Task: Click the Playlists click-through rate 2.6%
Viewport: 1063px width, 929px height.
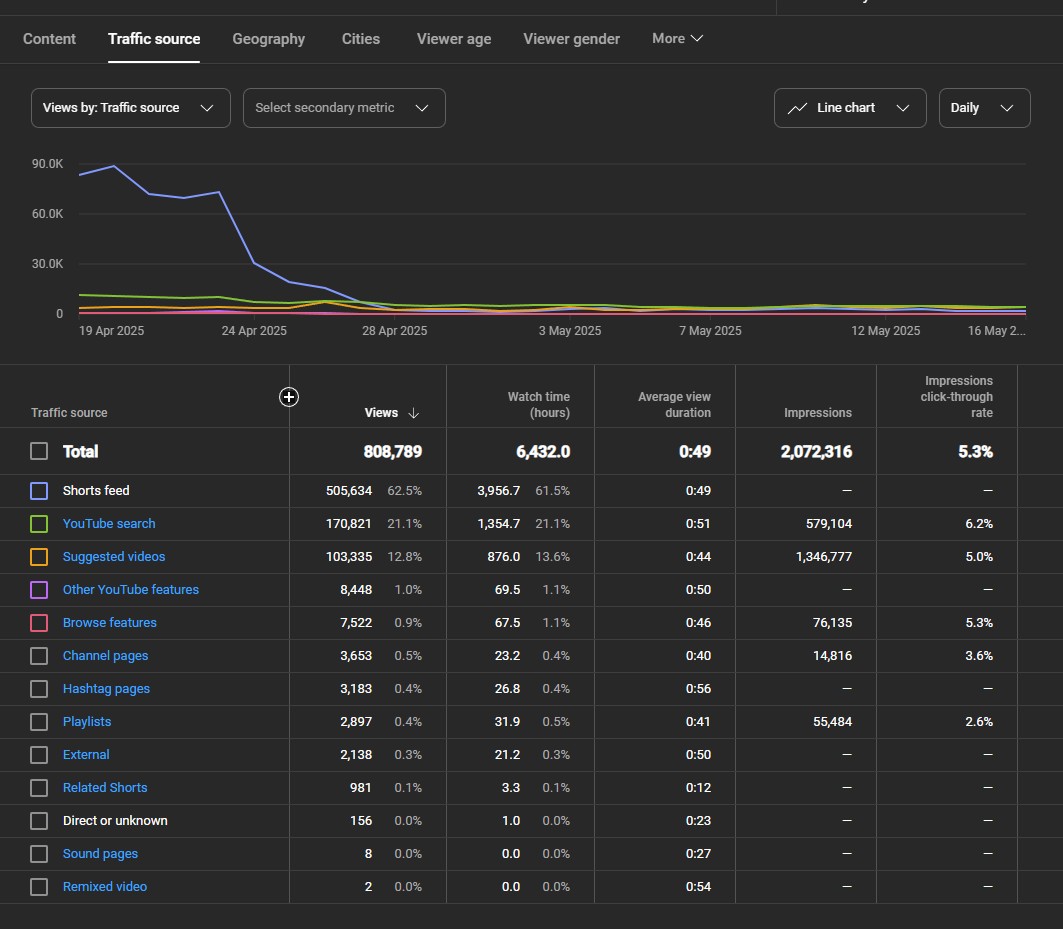Action: click(979, 722)
